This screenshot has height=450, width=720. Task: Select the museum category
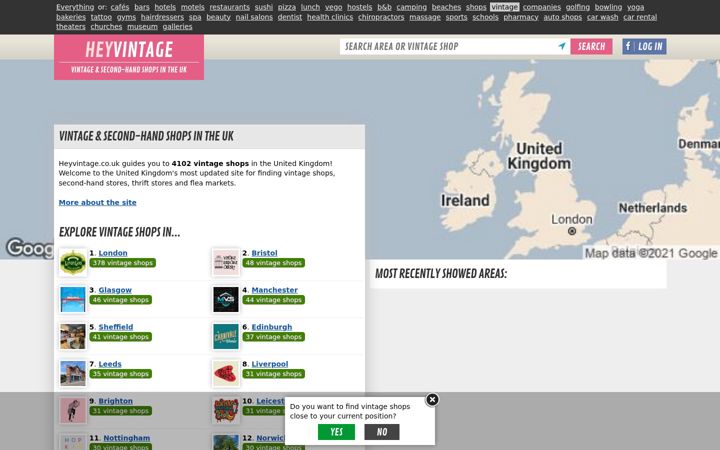pos(142,27)
